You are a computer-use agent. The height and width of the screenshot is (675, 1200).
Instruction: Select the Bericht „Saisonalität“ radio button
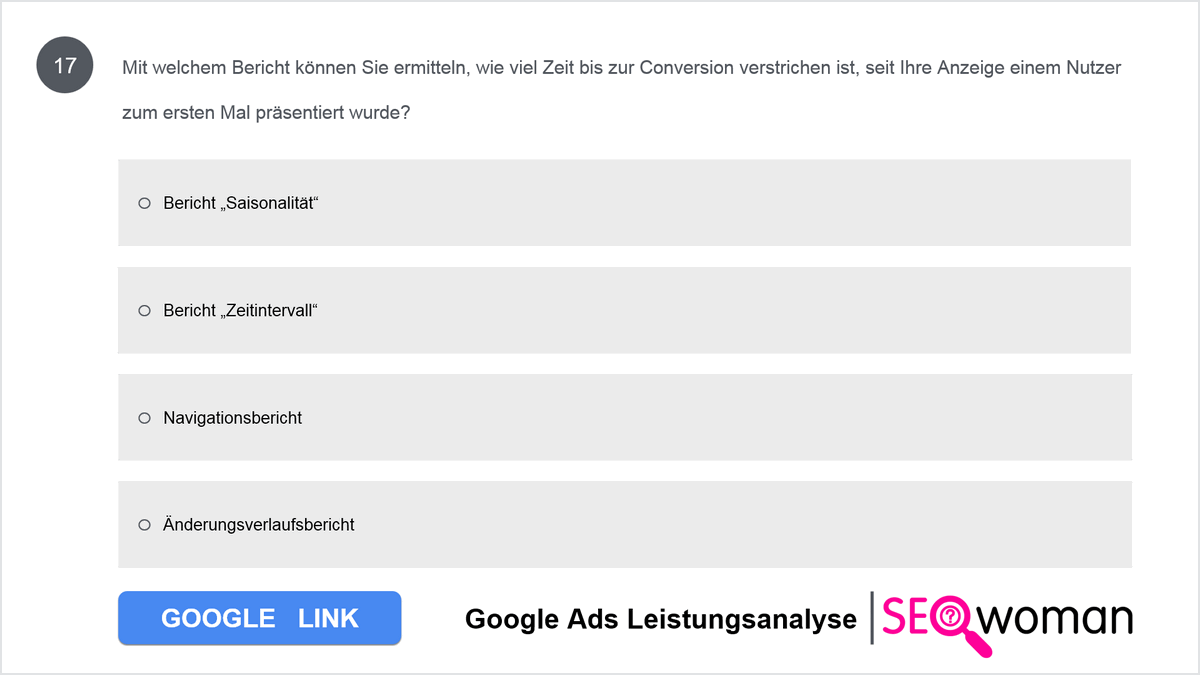(144, 203)
